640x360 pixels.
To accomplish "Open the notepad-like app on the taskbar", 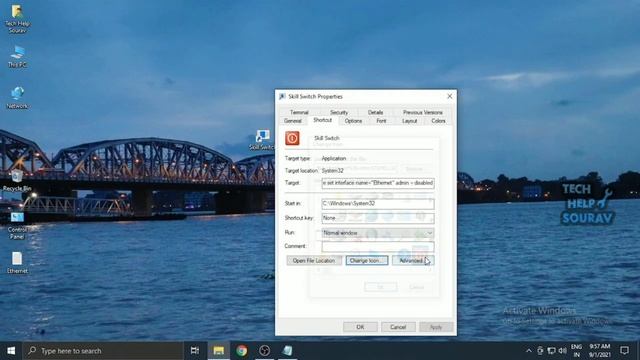I will point(287,351).
